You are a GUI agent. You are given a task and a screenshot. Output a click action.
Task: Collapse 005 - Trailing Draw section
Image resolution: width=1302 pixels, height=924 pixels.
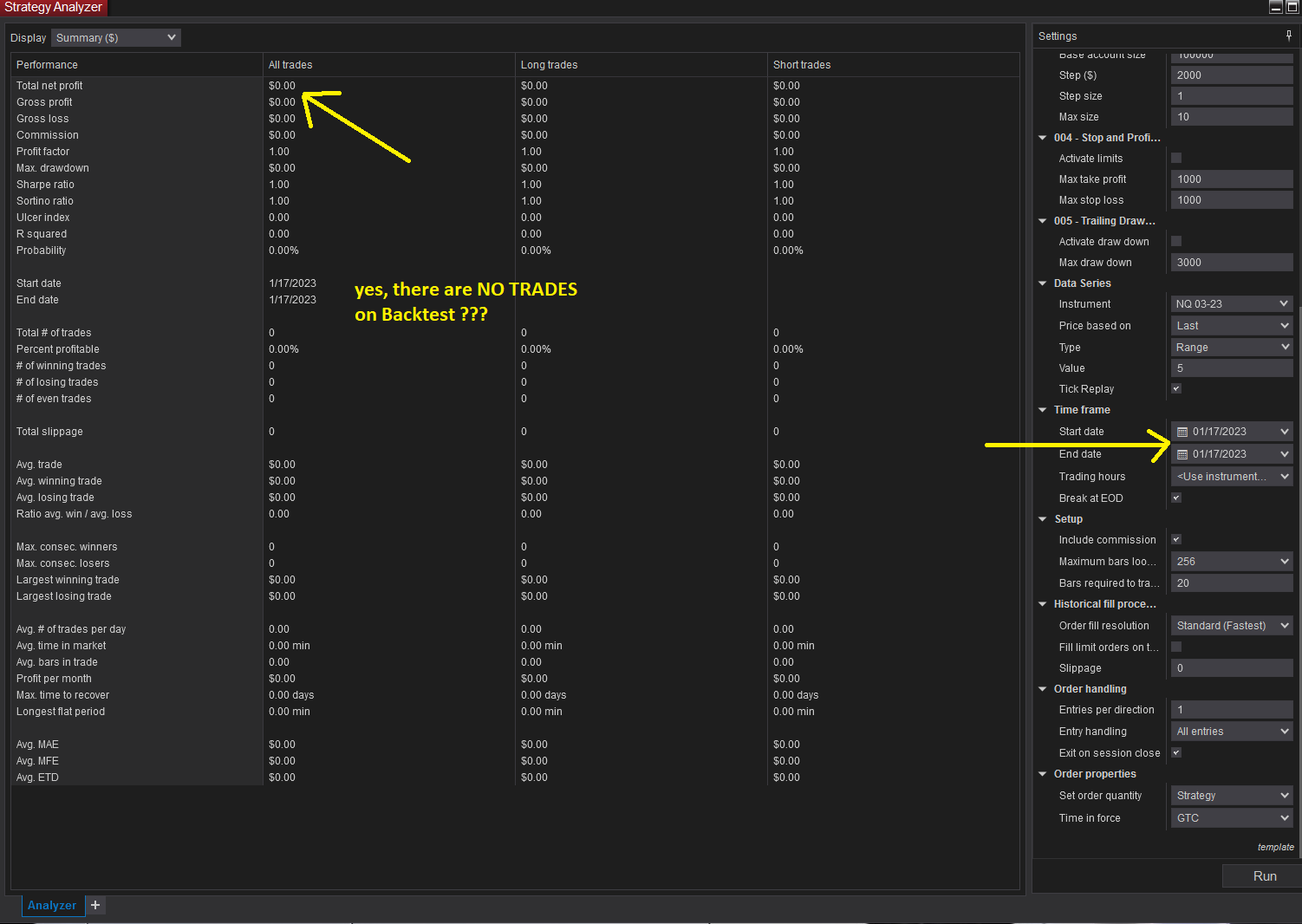click(x=1043, y=221)
